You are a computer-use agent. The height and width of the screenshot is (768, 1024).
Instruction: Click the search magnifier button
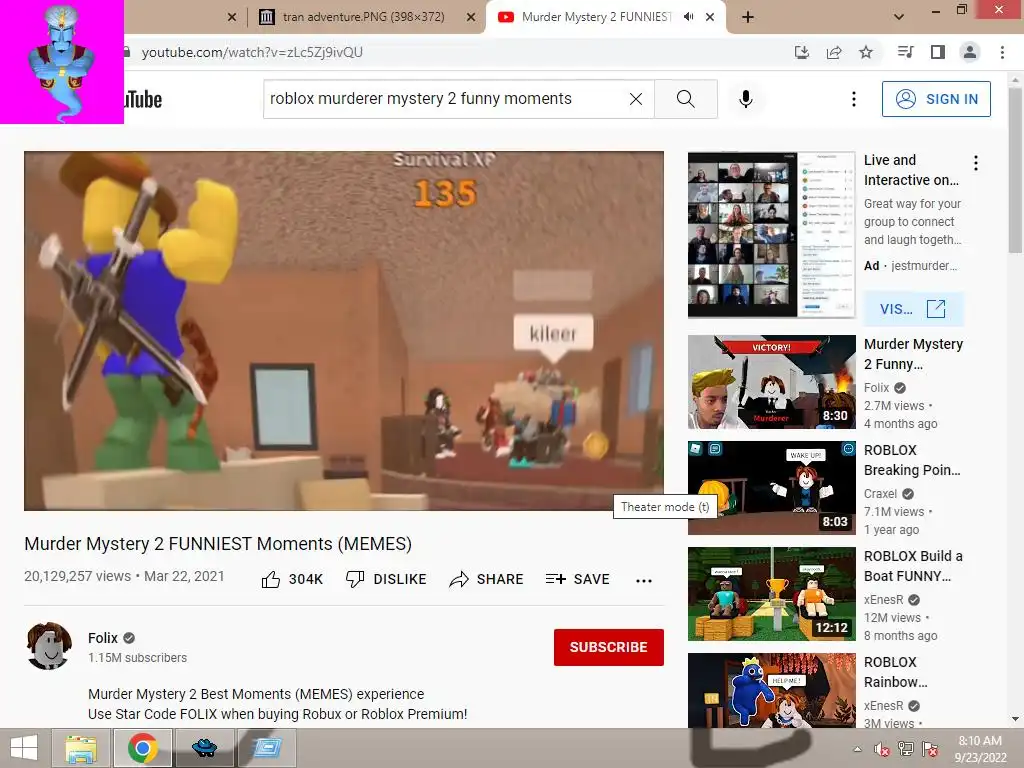686,99
